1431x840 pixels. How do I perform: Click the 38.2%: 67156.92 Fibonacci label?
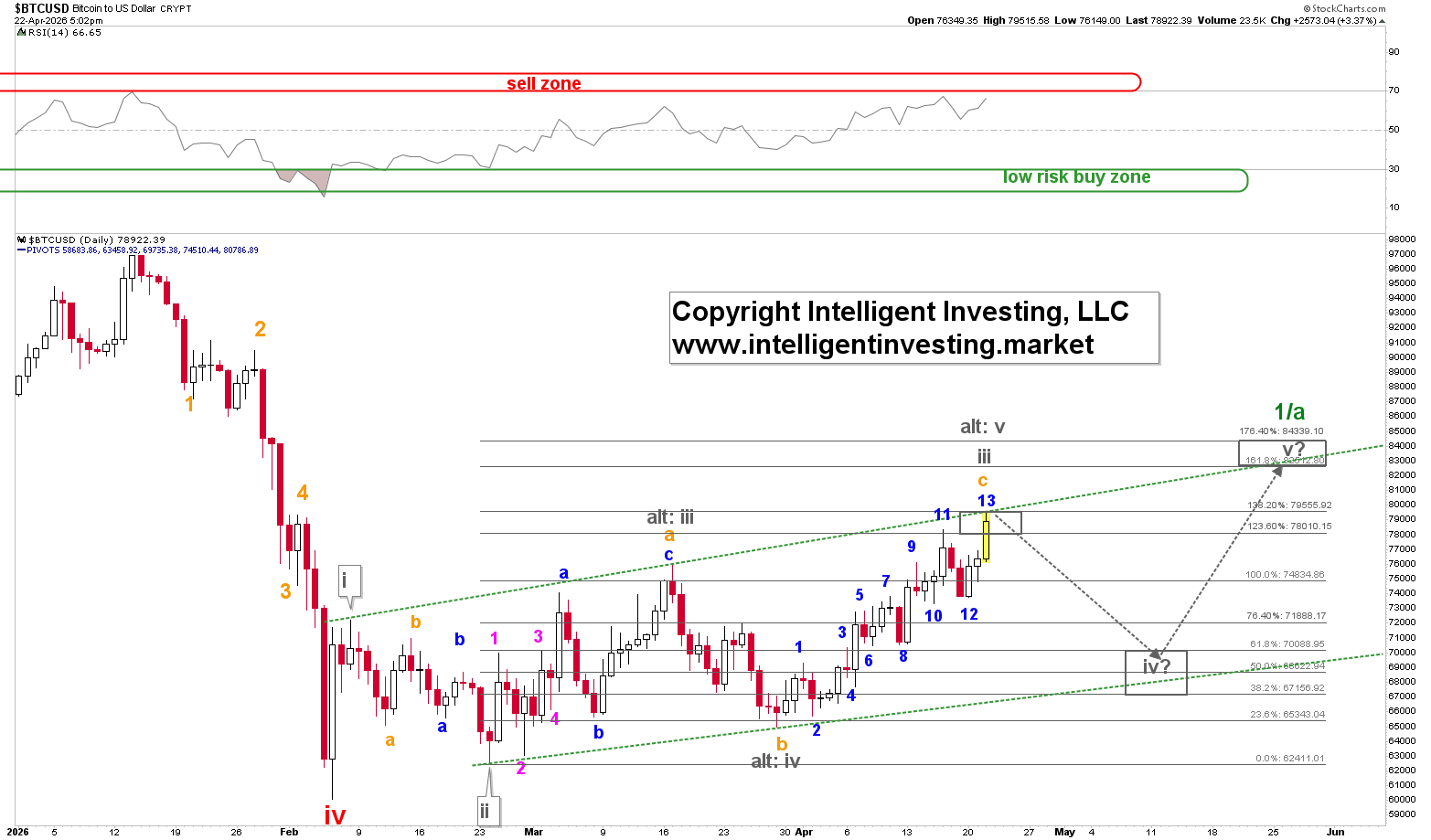1287,688
